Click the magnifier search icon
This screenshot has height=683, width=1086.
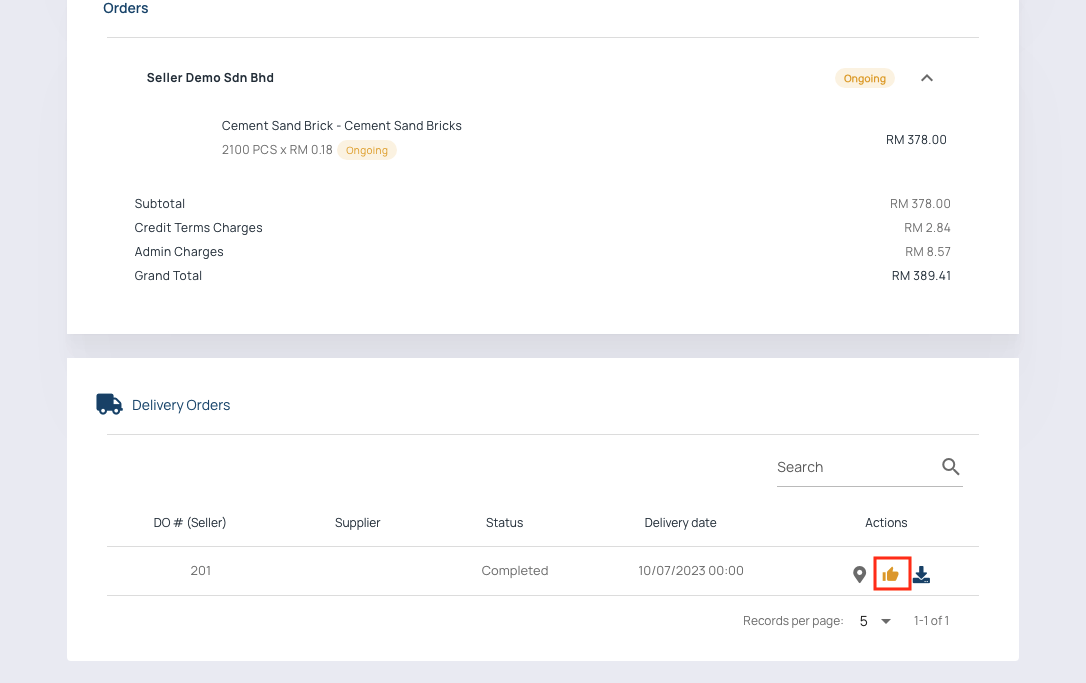coord(950,467)
